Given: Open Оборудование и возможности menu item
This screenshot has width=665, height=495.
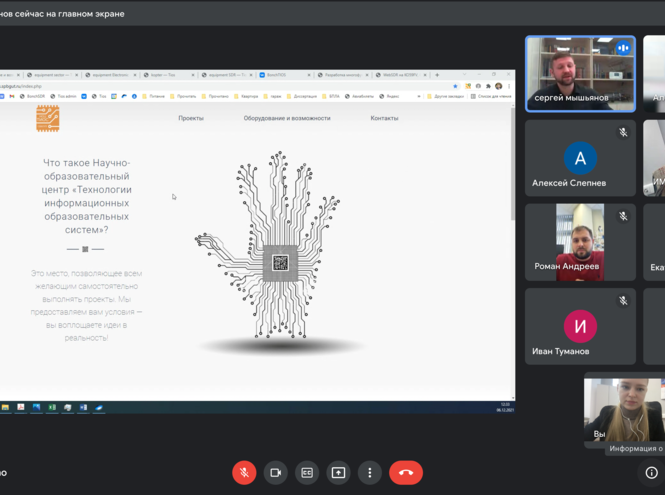Looking at the screenshot, I should 287,118.
